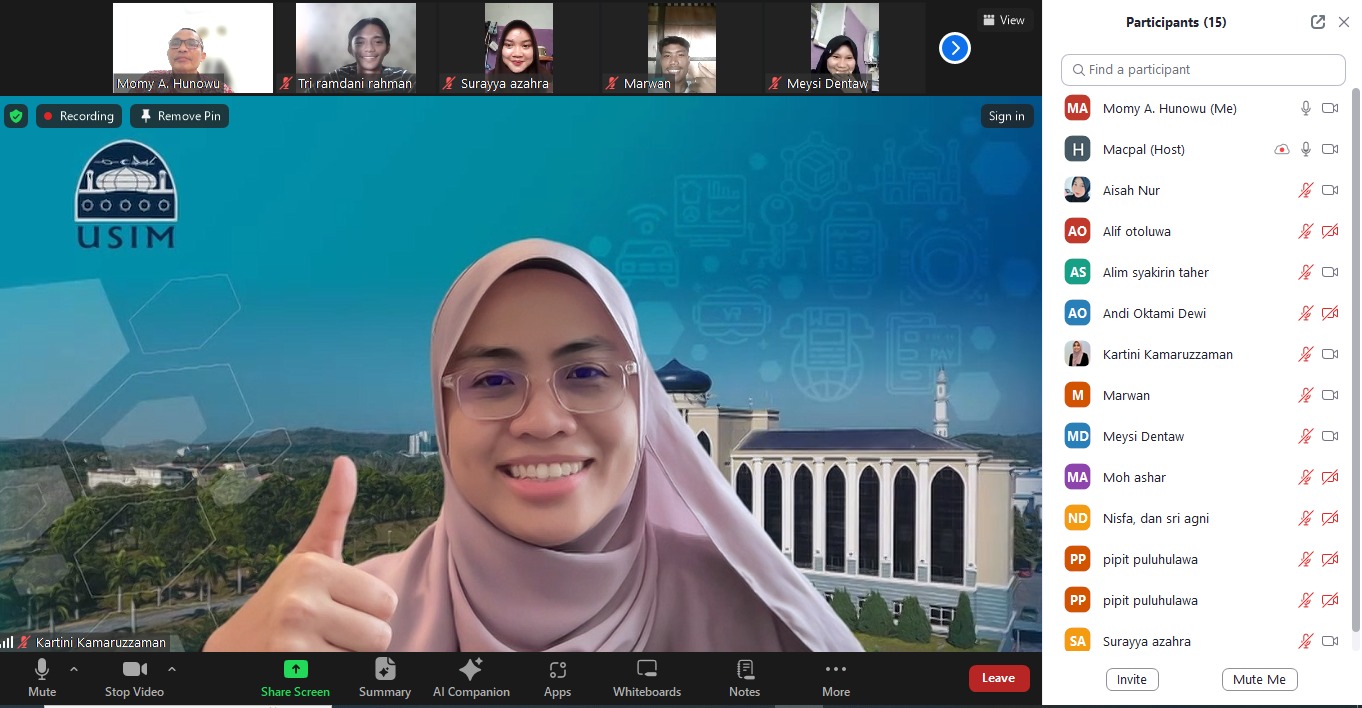Click the Invite button
Screen dimensions: 1362x708
1132,679
